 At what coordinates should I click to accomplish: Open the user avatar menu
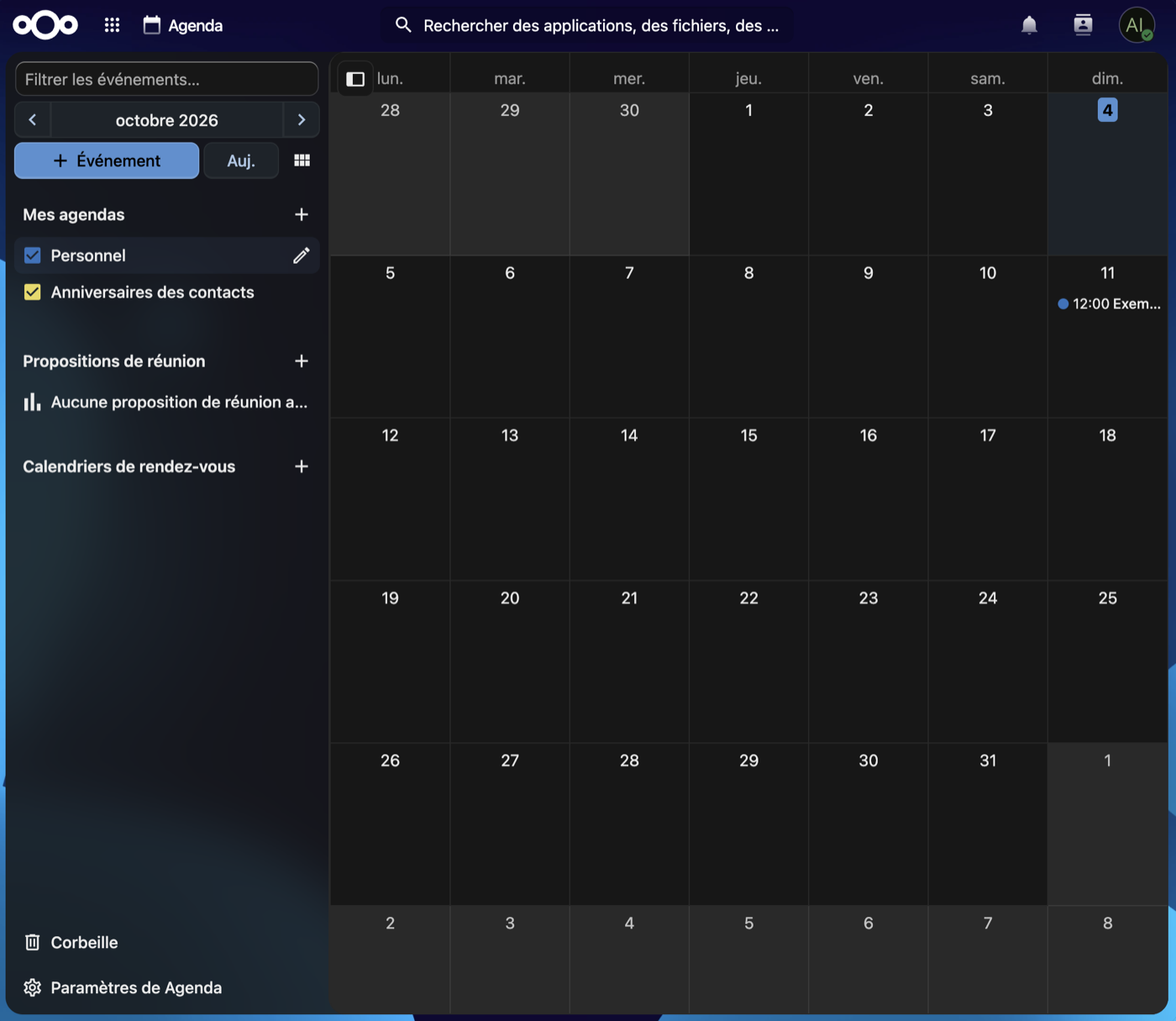pos(1137,25)
